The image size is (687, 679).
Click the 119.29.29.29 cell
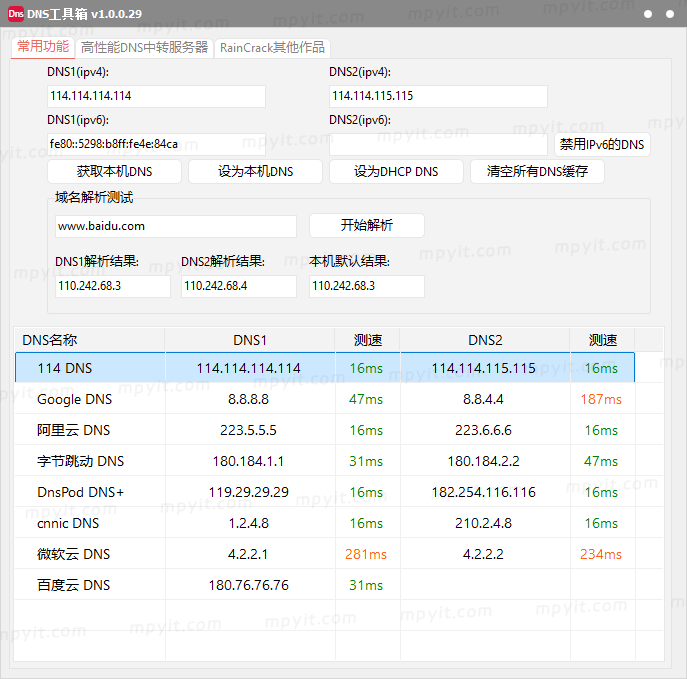248,492
